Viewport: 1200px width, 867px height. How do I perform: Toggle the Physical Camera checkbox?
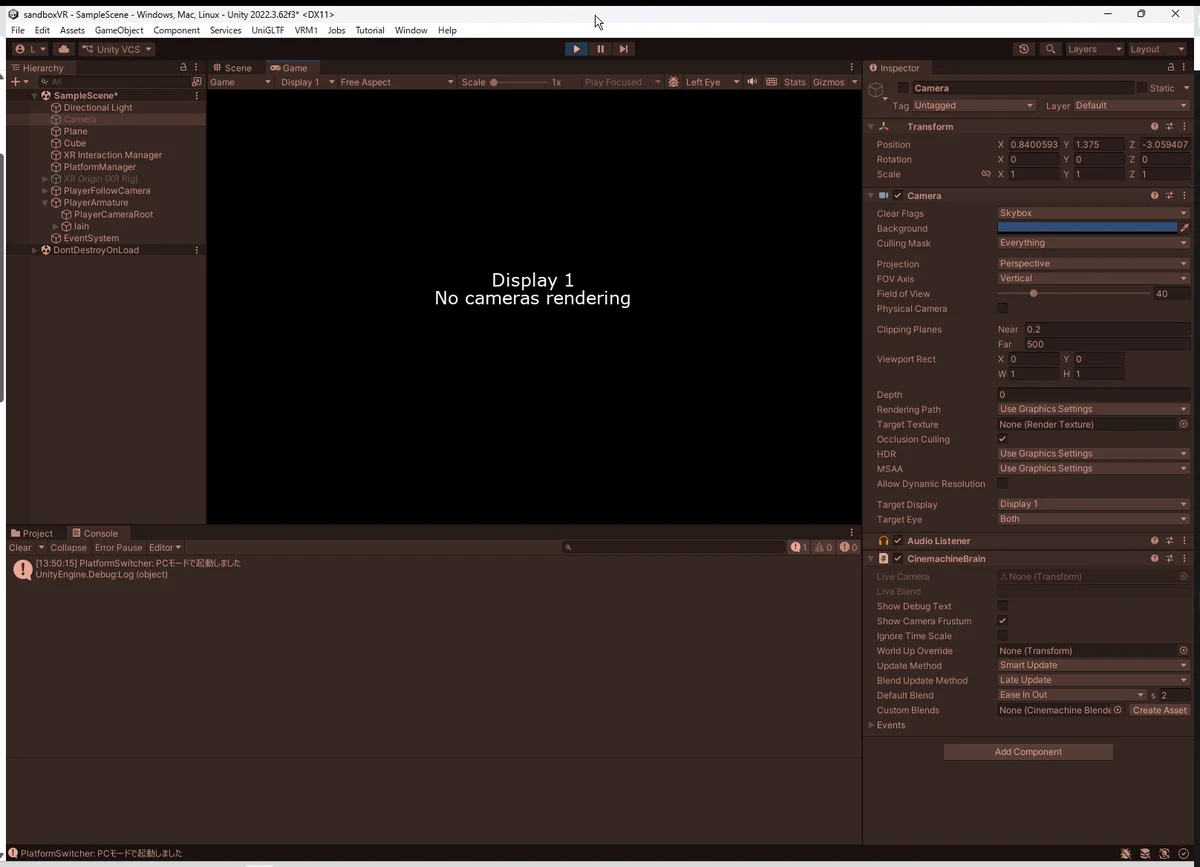(x=1003, y=309)
